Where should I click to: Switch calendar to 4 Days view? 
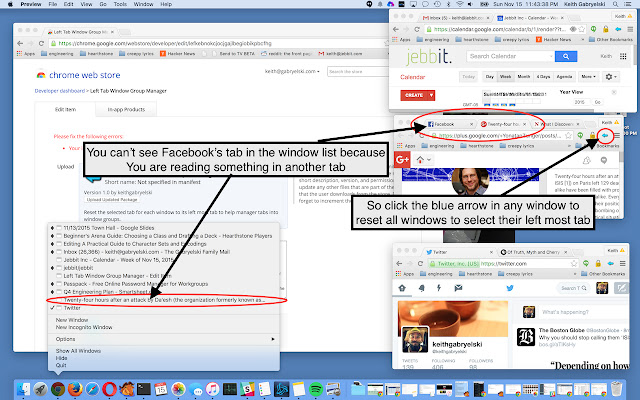coord(543,77)
